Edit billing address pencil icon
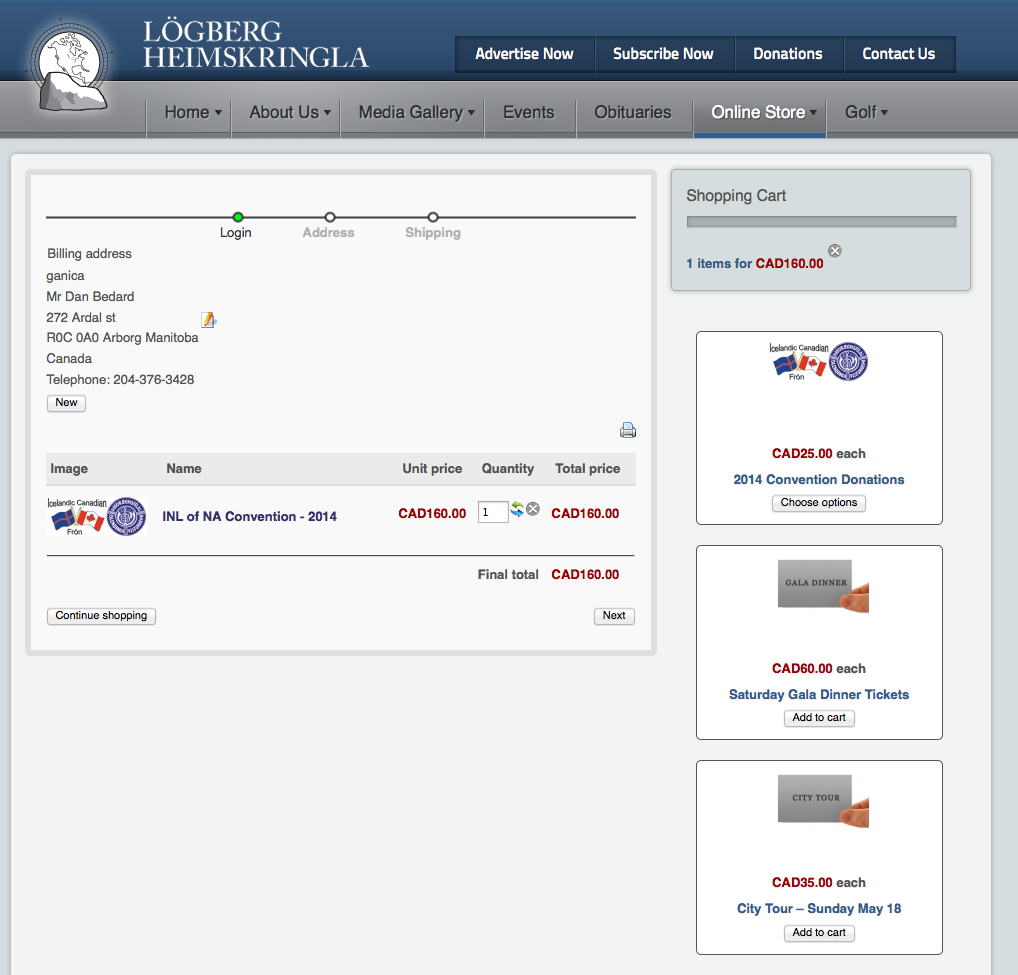 click(x=208, y=319)
